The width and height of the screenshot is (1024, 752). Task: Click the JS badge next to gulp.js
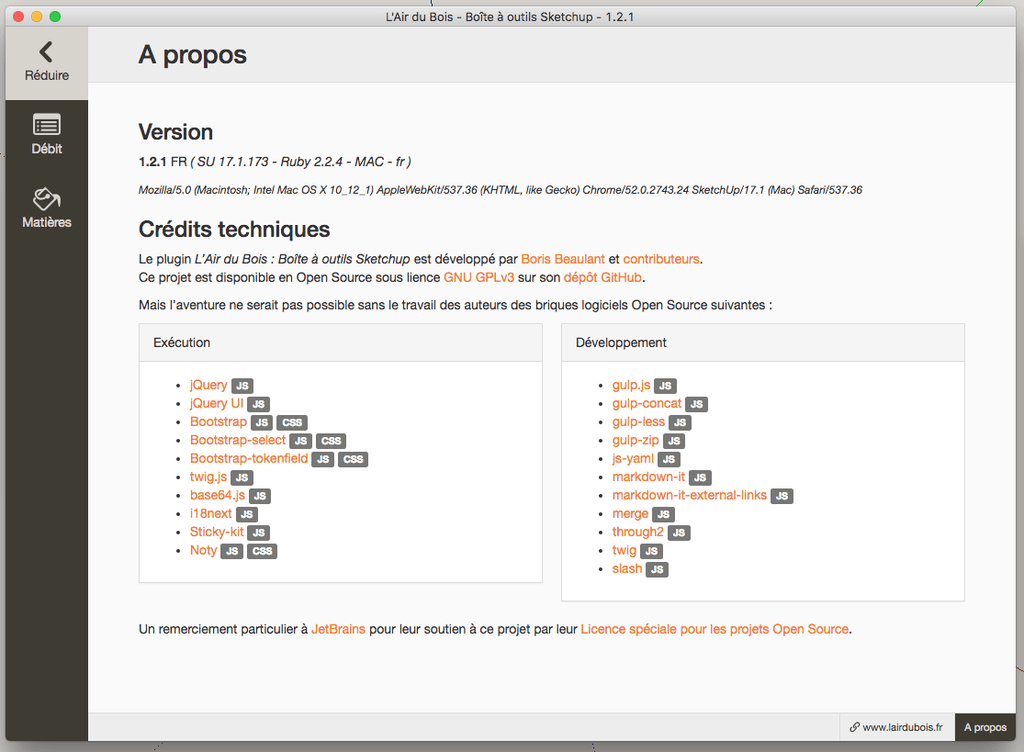click(665, 386)
